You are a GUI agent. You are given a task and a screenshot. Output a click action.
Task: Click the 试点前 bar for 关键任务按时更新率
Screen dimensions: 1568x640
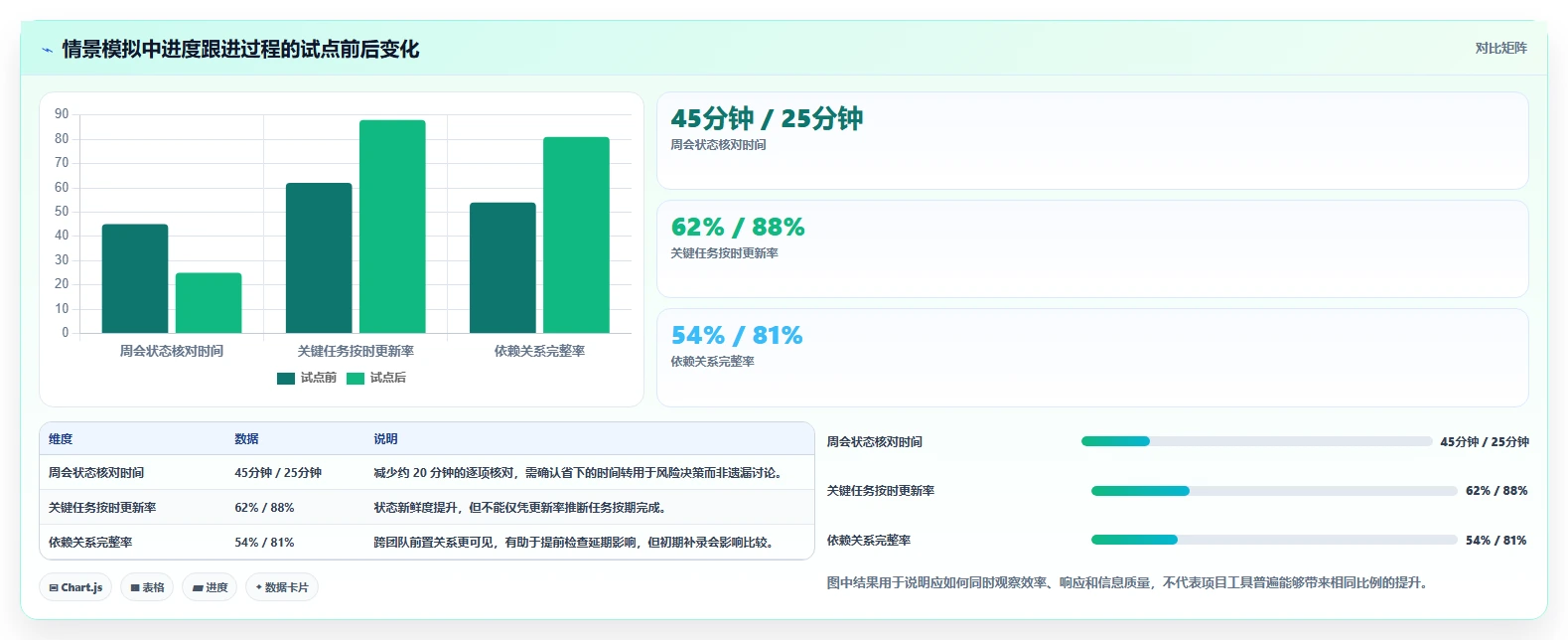point(319,257)
